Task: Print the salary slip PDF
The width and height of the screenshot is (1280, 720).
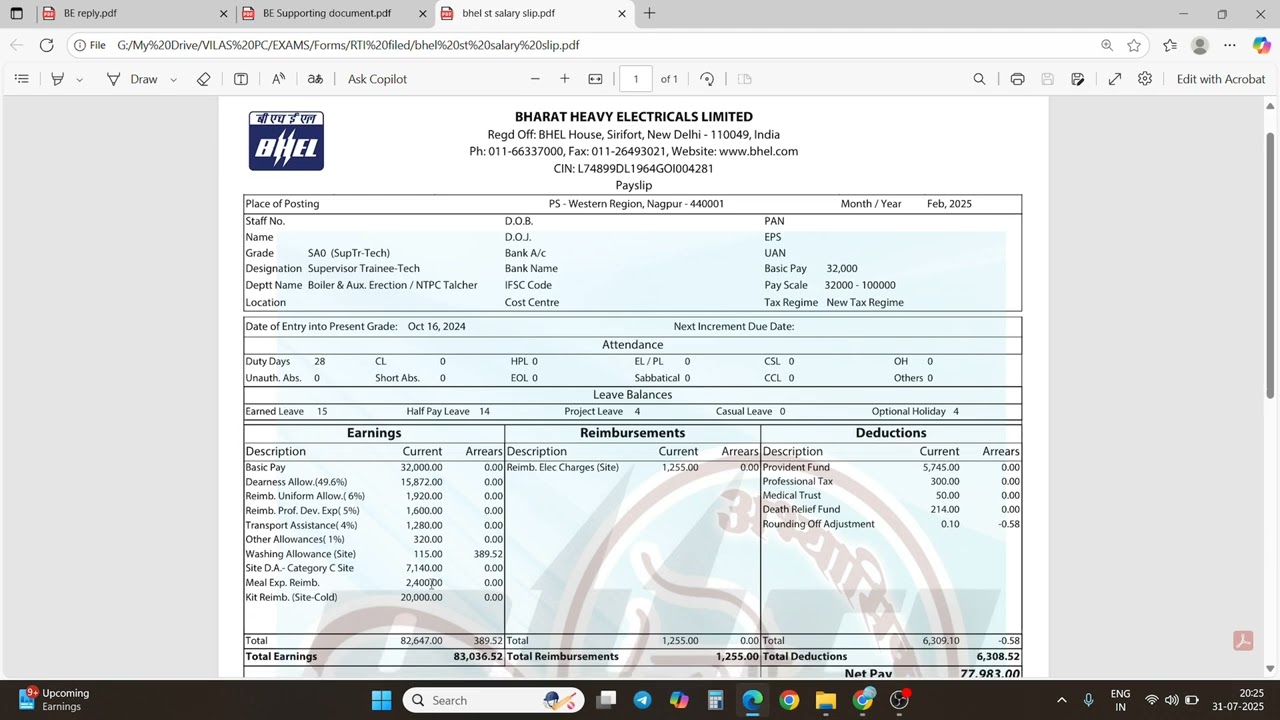Action: [1017, 79]
